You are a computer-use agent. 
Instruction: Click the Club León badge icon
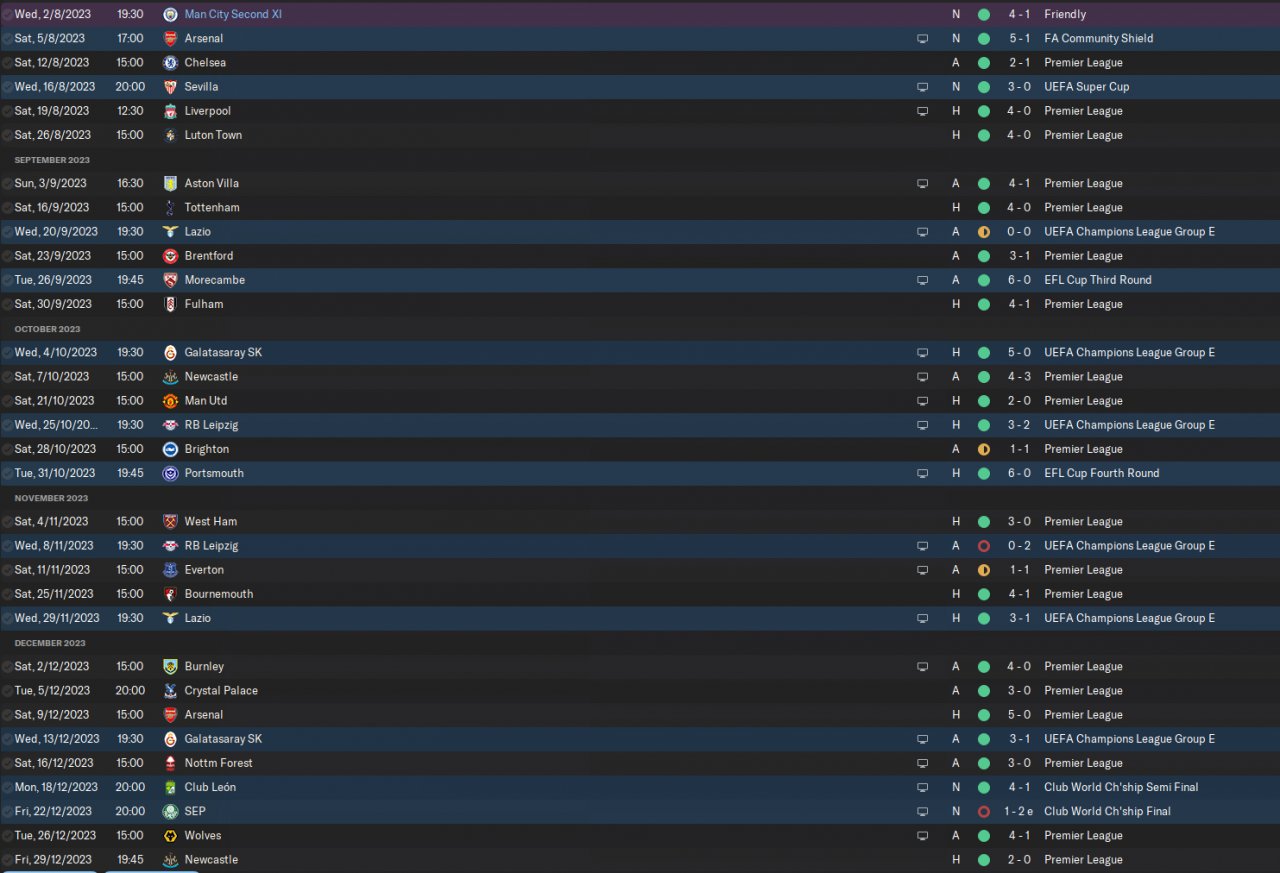170,787
